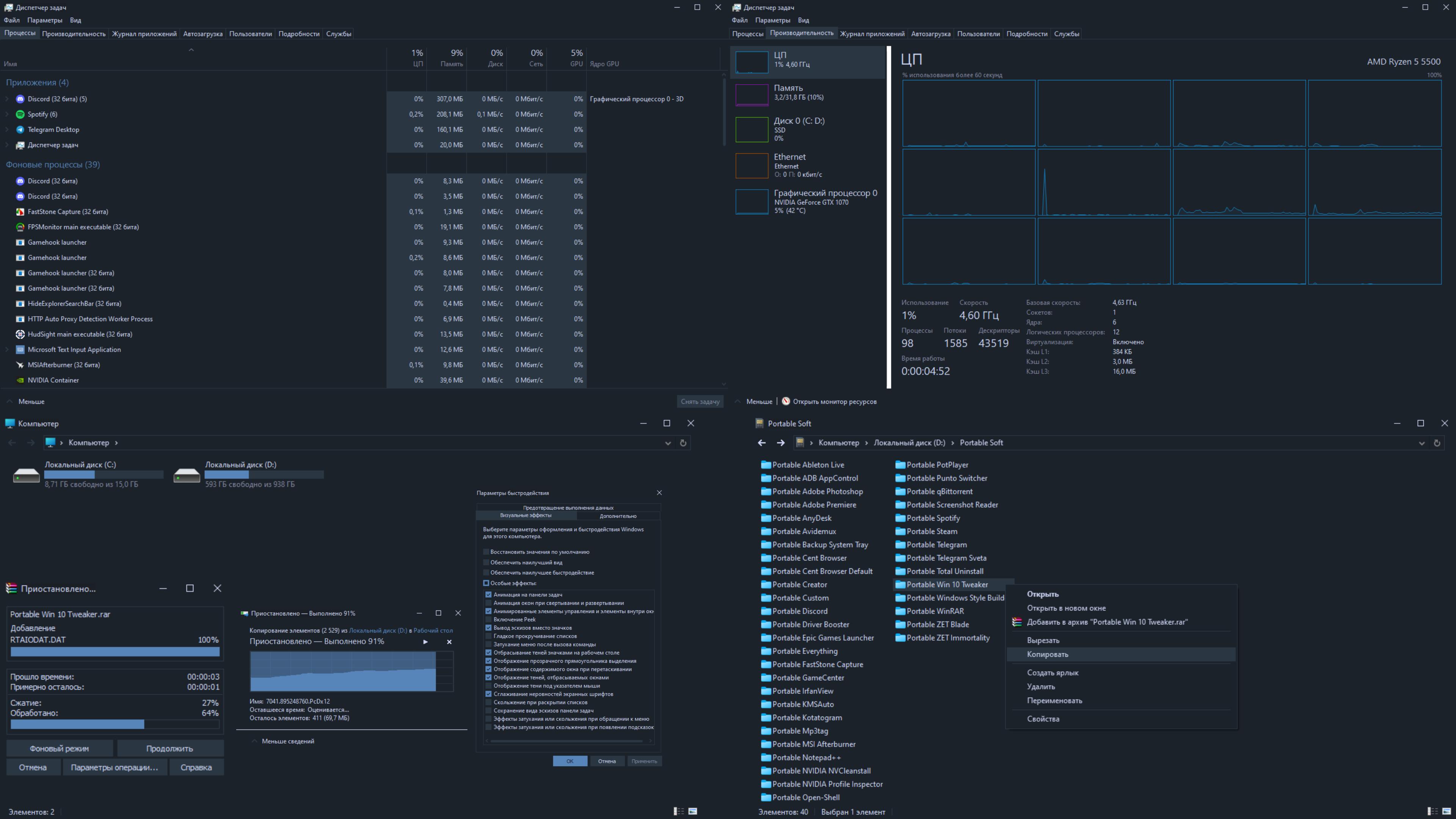Open the Локальный диск (D:) drive icon
This screenshot has width=1456, height=819.
187,475
